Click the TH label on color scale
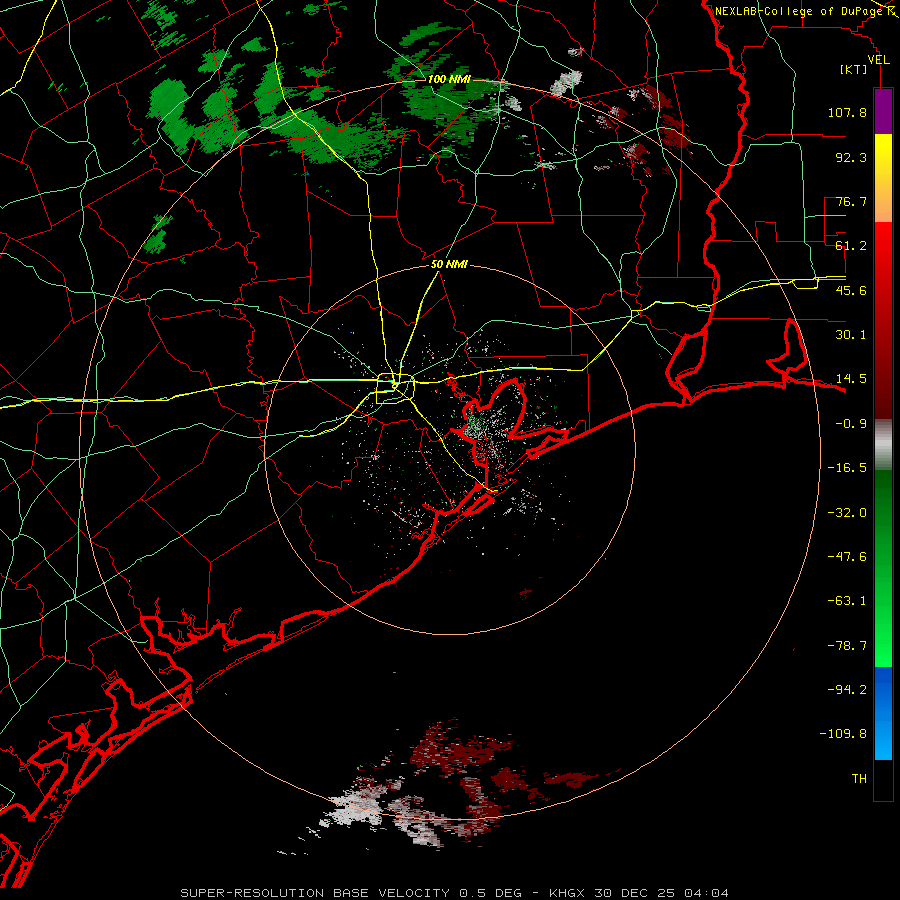This screenshot has height=900, width=900. [x=859, y=779]
